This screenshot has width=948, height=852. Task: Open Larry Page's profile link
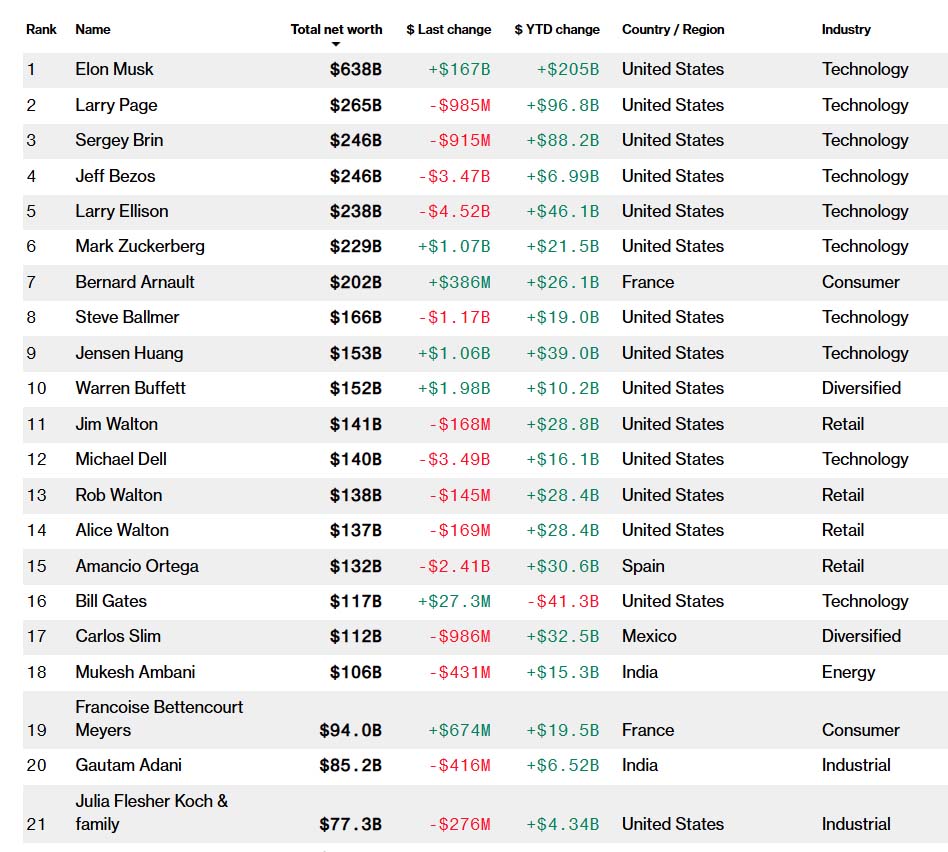(116, 105)
